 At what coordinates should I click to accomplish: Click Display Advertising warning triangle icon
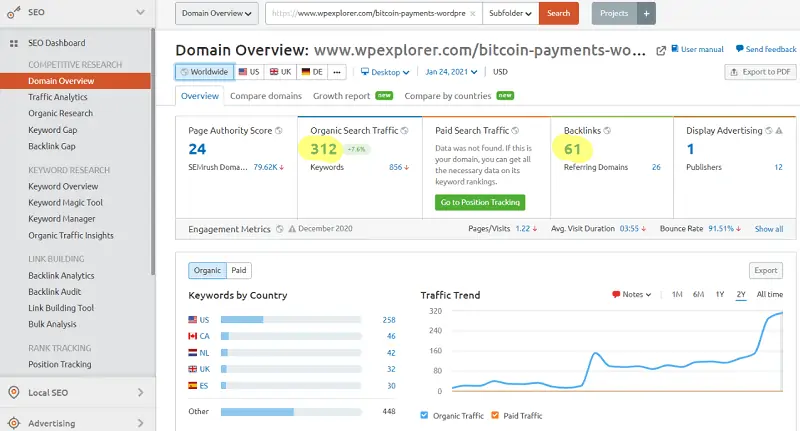[x=779, y=131]
